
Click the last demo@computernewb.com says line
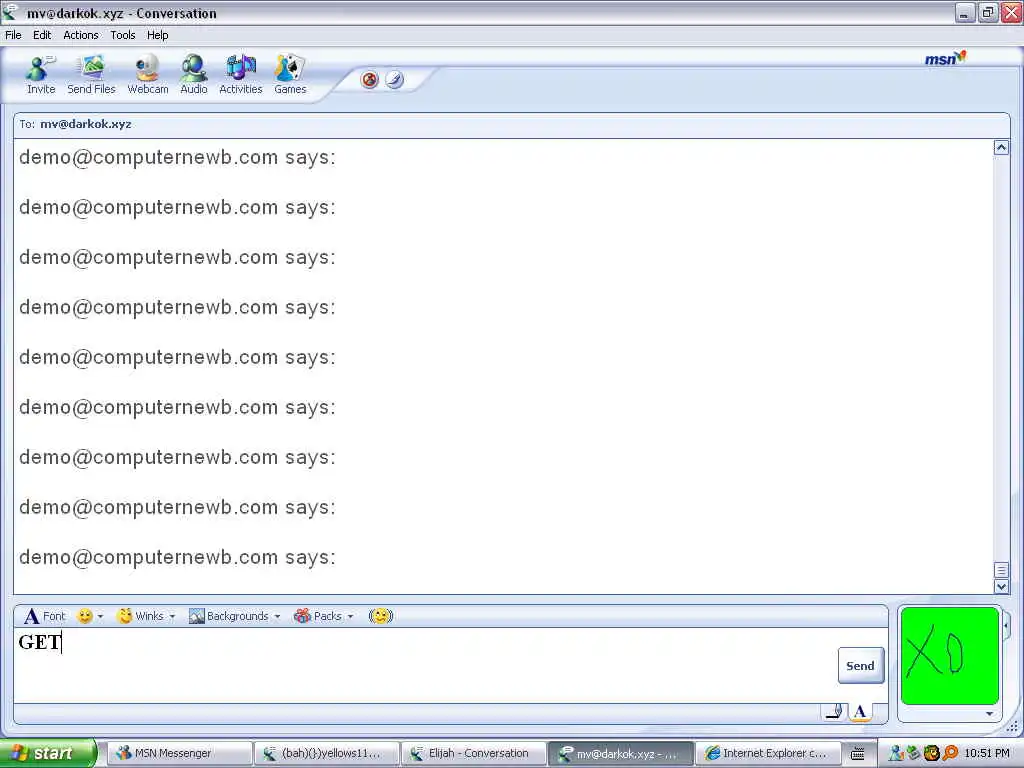[x=177, y=557]
